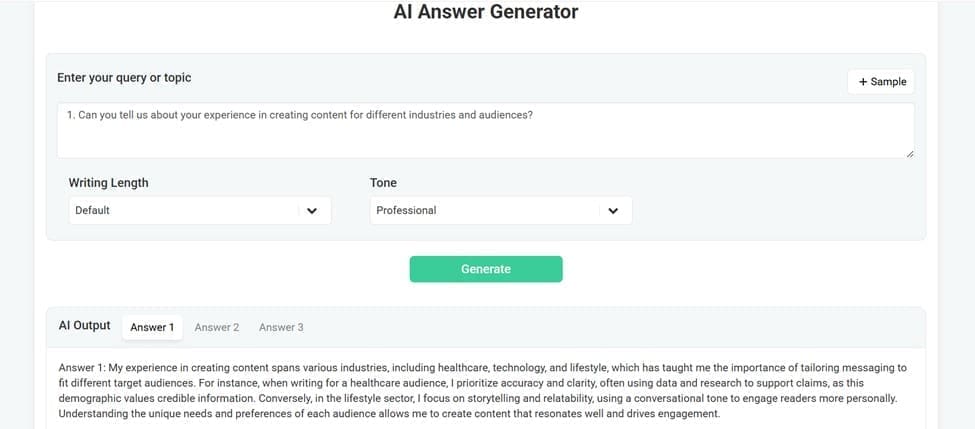Click the question text inside query box
The image size is (975, 429).
[x=300, y=115]
